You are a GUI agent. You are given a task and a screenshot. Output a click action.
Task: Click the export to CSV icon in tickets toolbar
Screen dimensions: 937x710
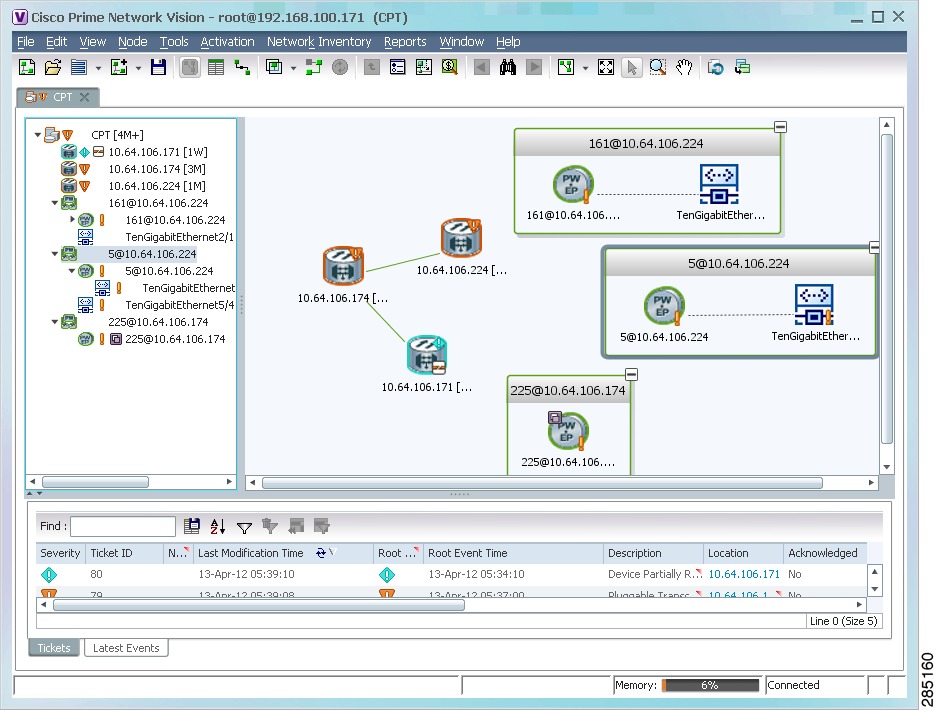click(192, 526)
